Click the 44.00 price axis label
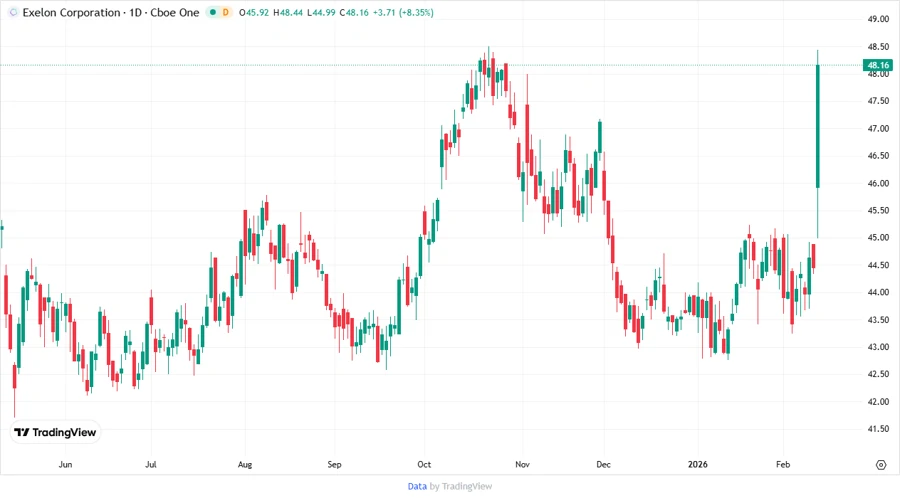900x498 pixels. (x=878, y=292)
